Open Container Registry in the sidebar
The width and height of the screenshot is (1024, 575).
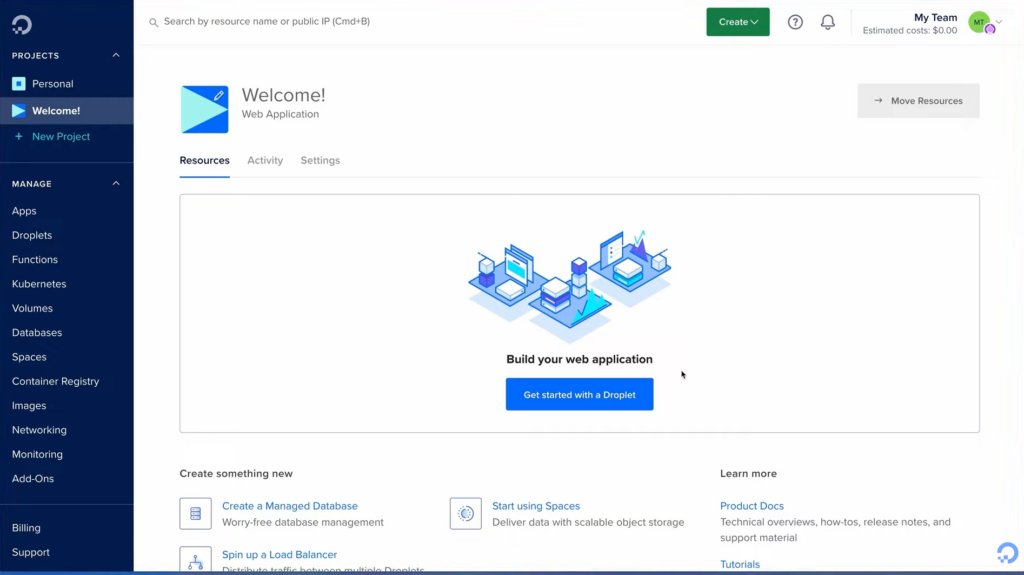pyautogui.click(x=56, y=382)
